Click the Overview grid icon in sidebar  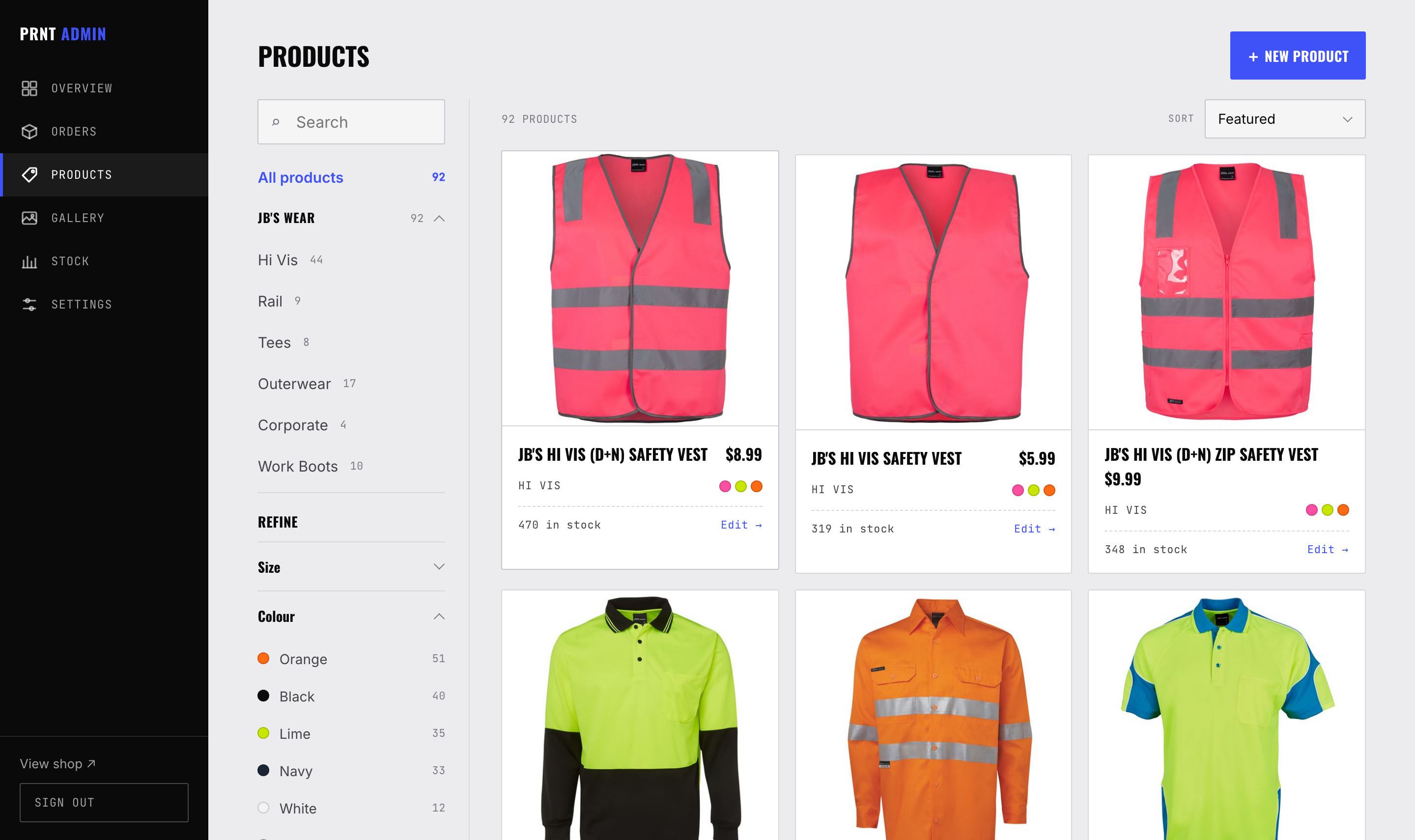click(x=29, y=88)
